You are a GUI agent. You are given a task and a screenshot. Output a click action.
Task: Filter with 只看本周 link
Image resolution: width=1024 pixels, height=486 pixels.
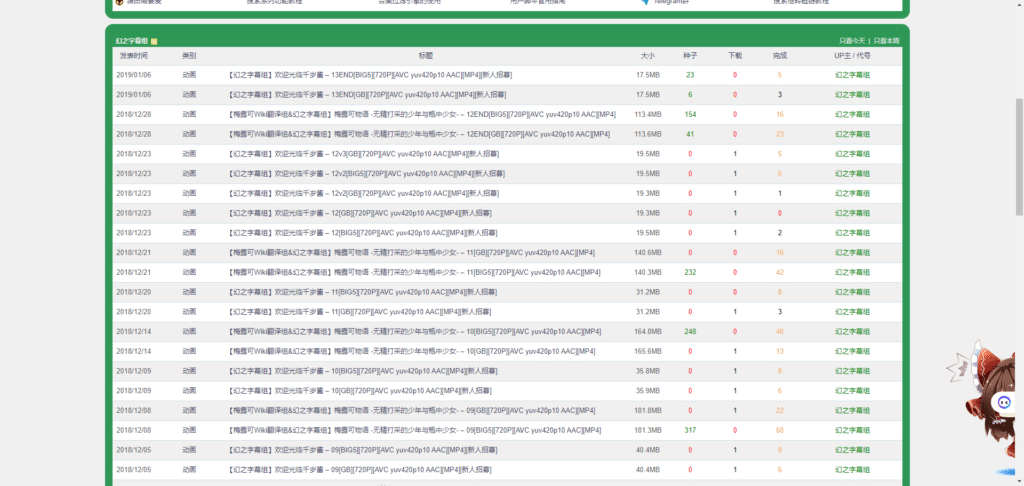pyautogui.click(x=886, y=41)
